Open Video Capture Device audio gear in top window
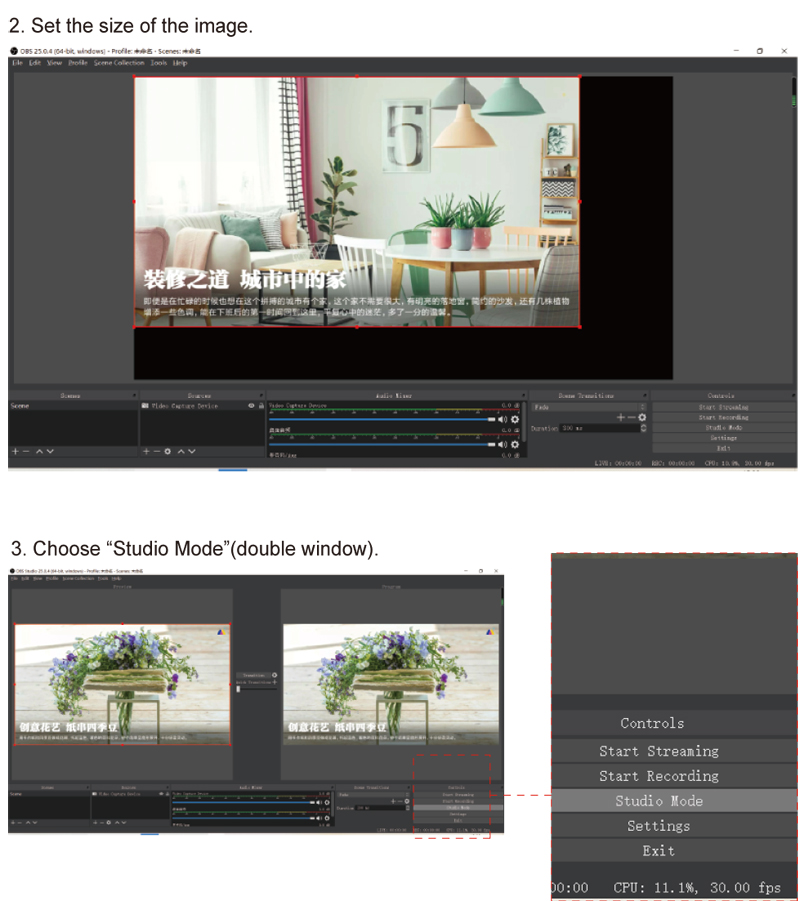 click(515, 419)
